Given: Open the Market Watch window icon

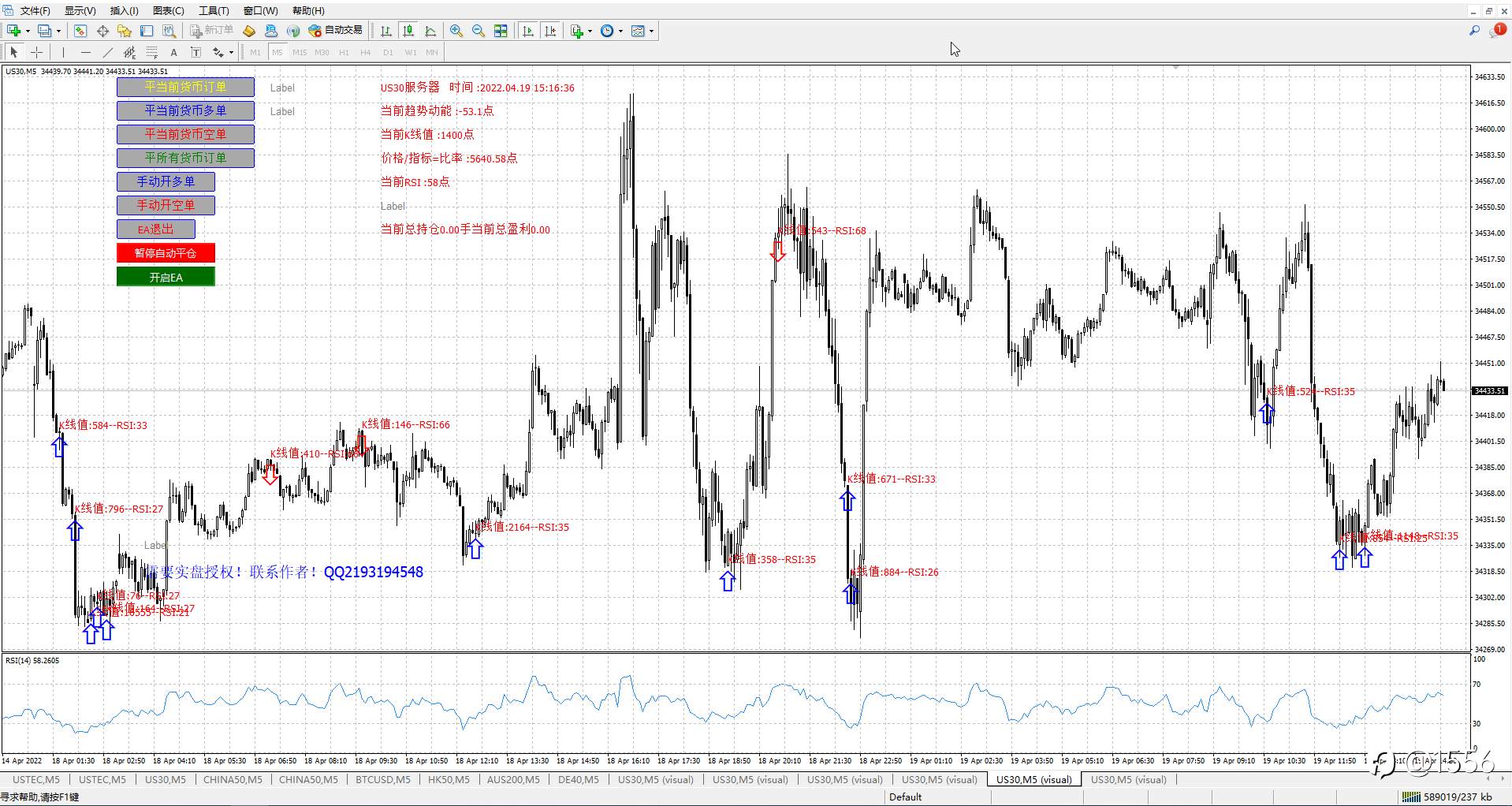Looking at the screenshot, I should 80,31.
